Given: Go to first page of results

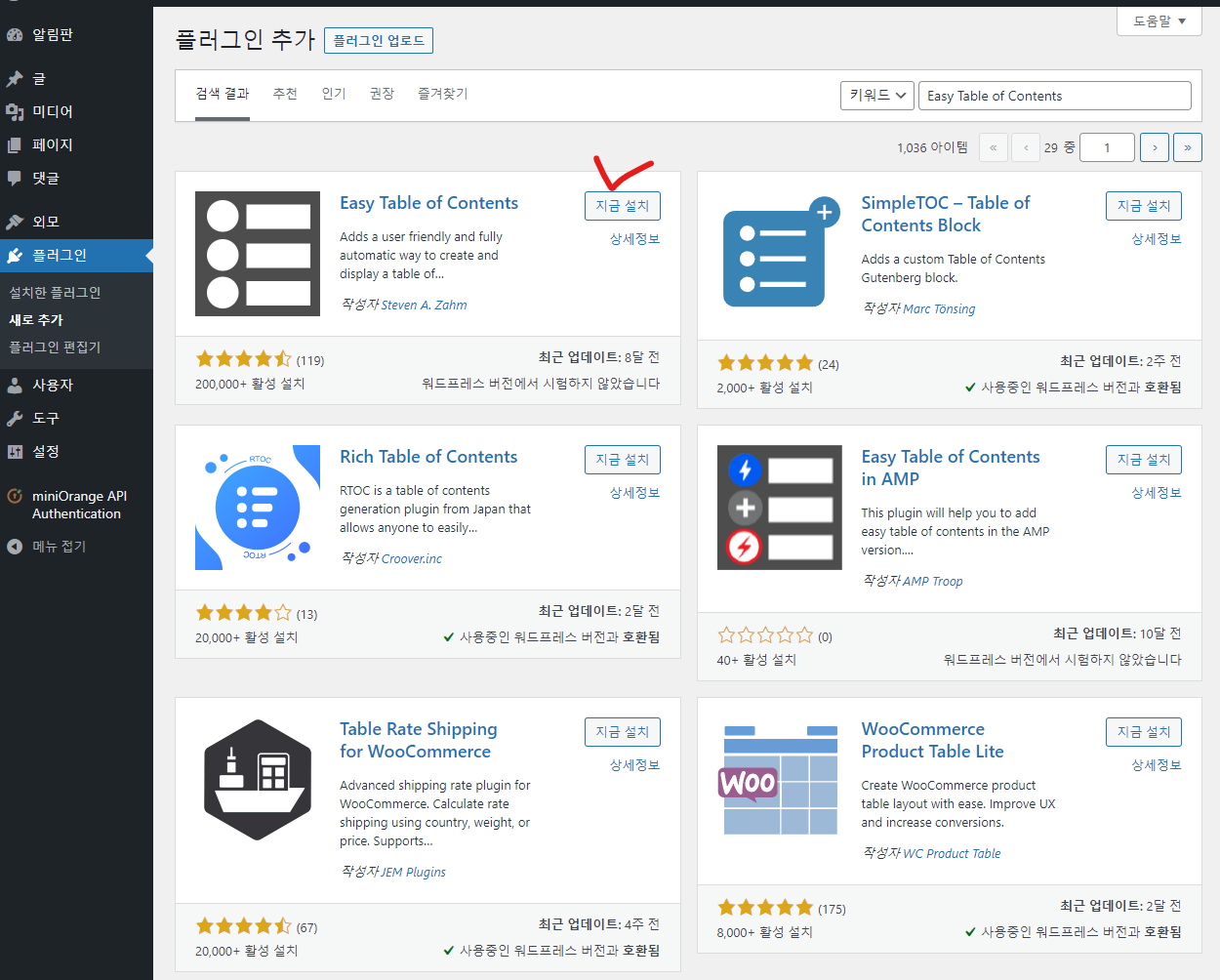Looking at the screenshot, I should click(993, 147).
